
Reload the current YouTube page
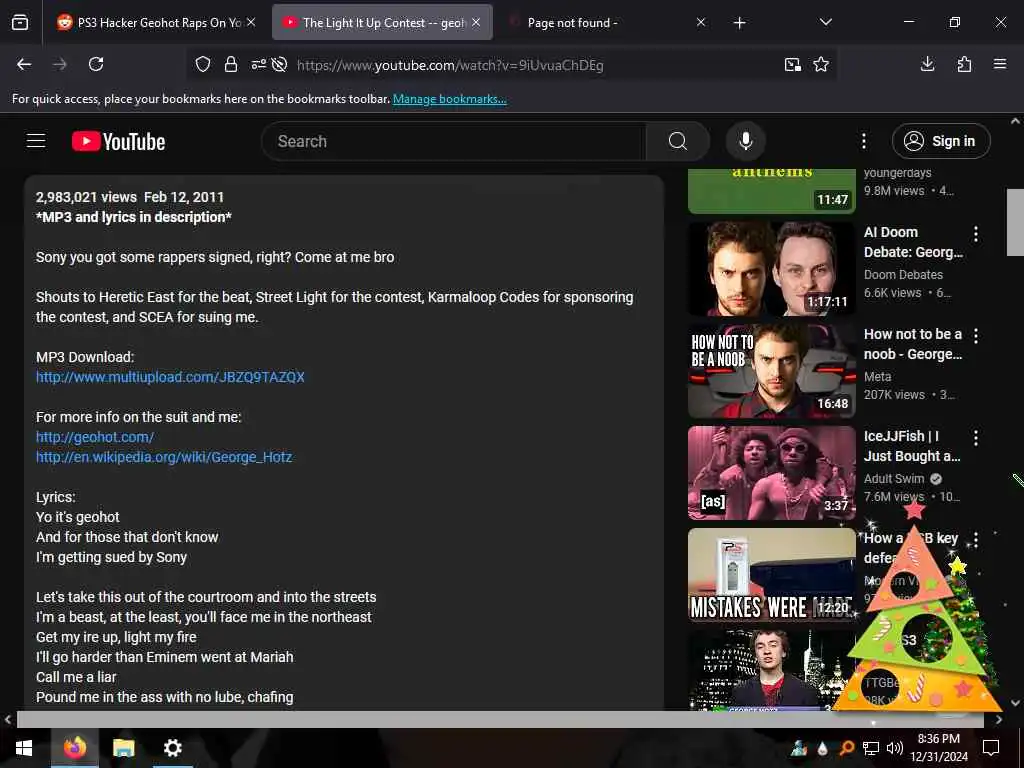96,64
